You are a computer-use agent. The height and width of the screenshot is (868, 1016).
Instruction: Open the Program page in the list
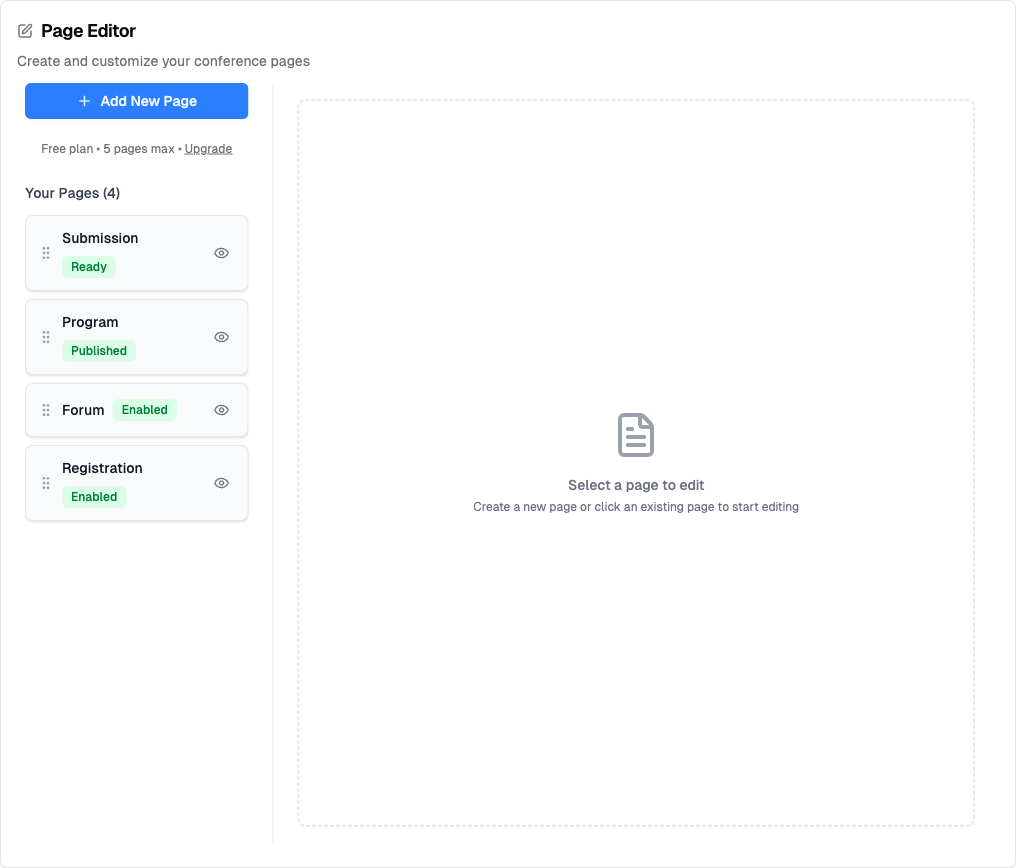(90, 322)
